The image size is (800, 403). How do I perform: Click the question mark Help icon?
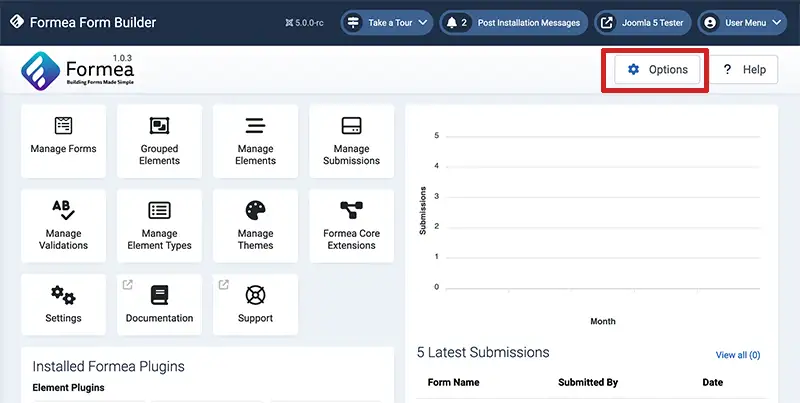[728, 69]
